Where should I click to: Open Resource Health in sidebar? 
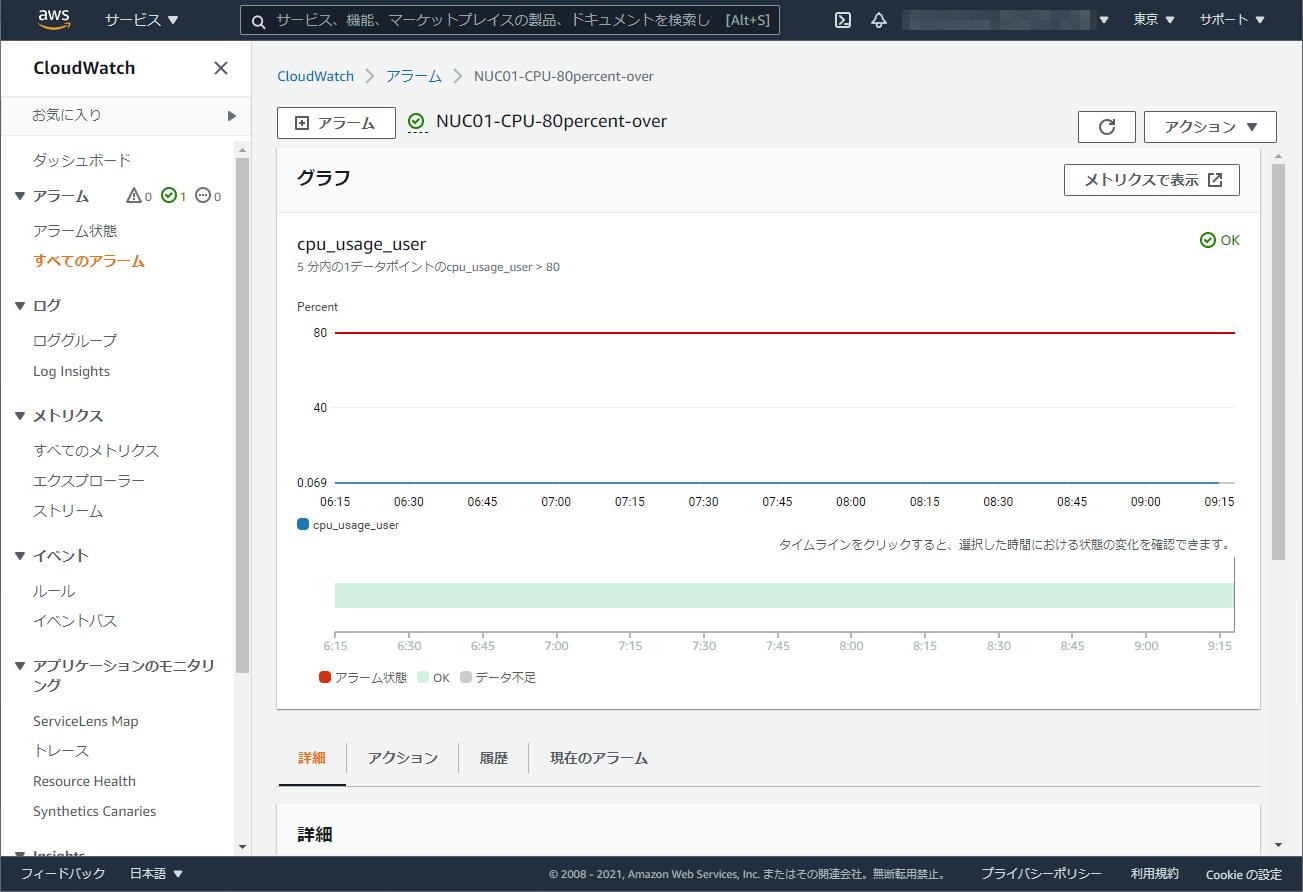tap(84, 781)
